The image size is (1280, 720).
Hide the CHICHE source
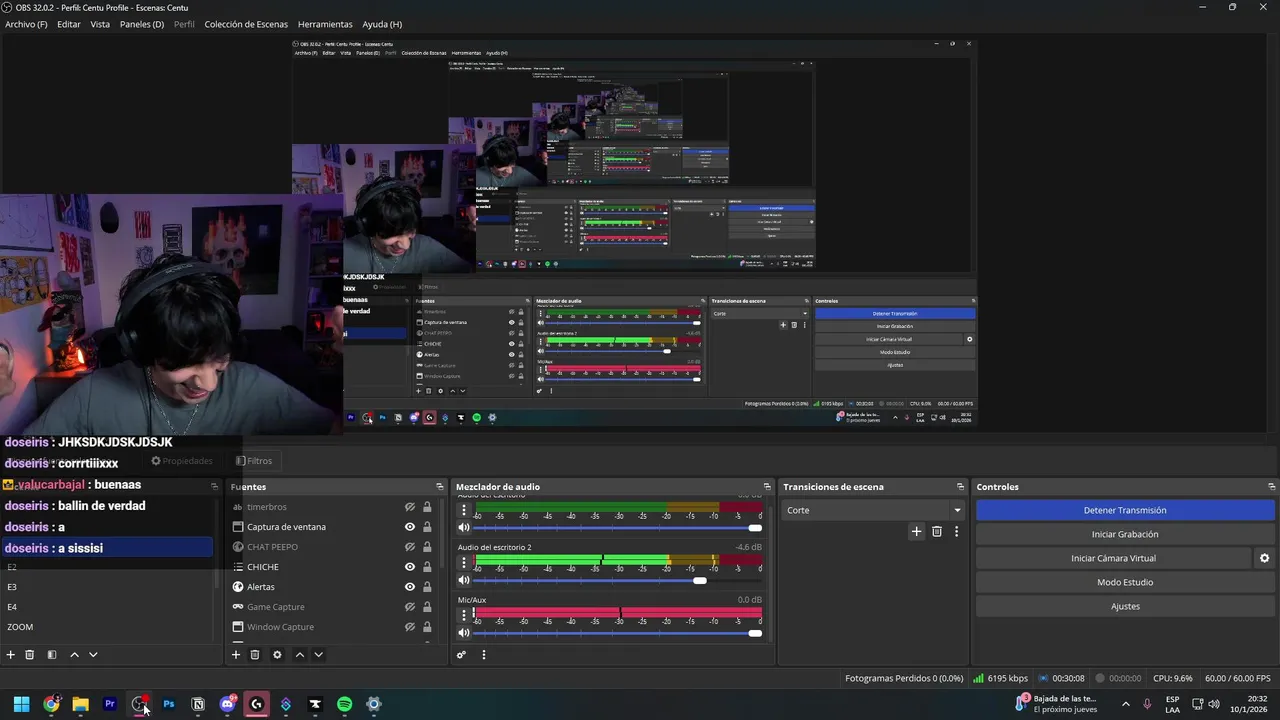[x=410, y=567]
